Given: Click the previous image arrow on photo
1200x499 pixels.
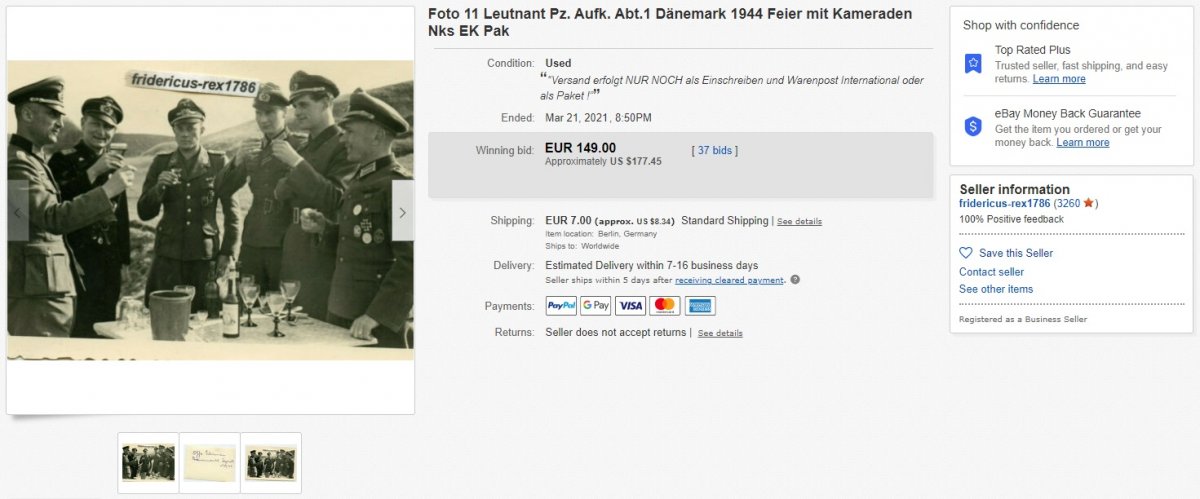Looking at the screenshot, I should 18,212.
